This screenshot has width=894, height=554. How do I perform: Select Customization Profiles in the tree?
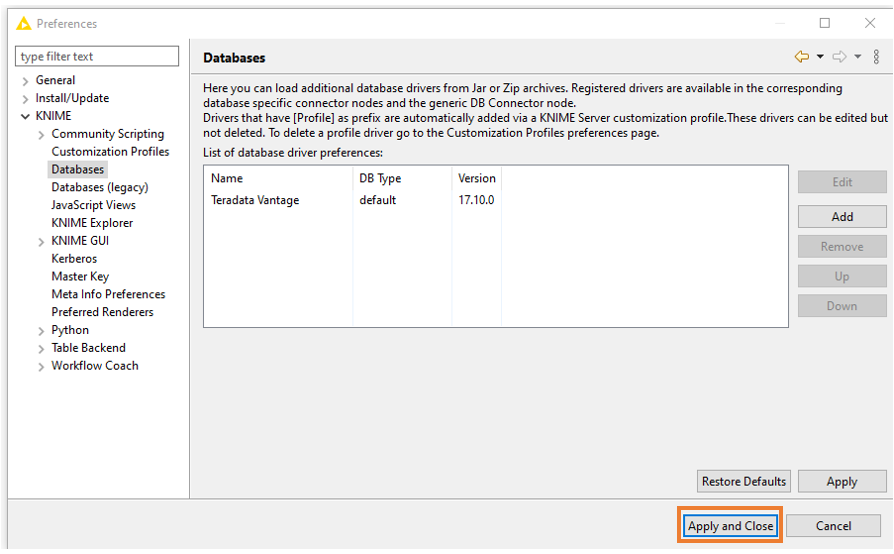110,152
